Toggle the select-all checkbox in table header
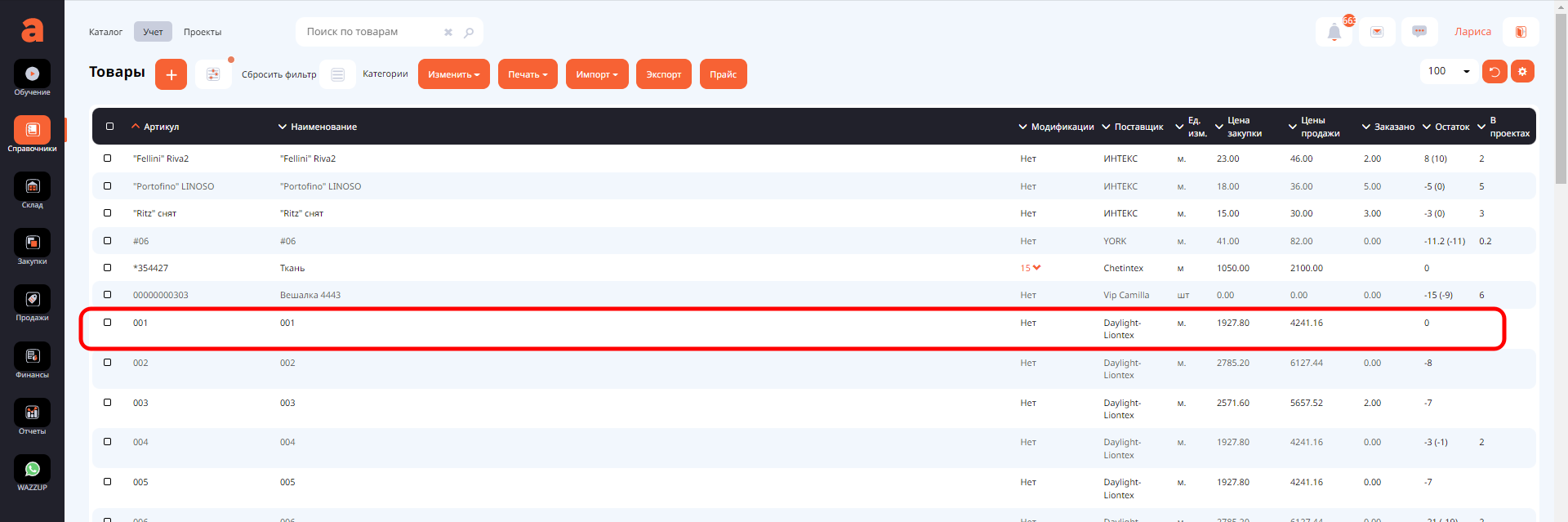 click(109, 127)
